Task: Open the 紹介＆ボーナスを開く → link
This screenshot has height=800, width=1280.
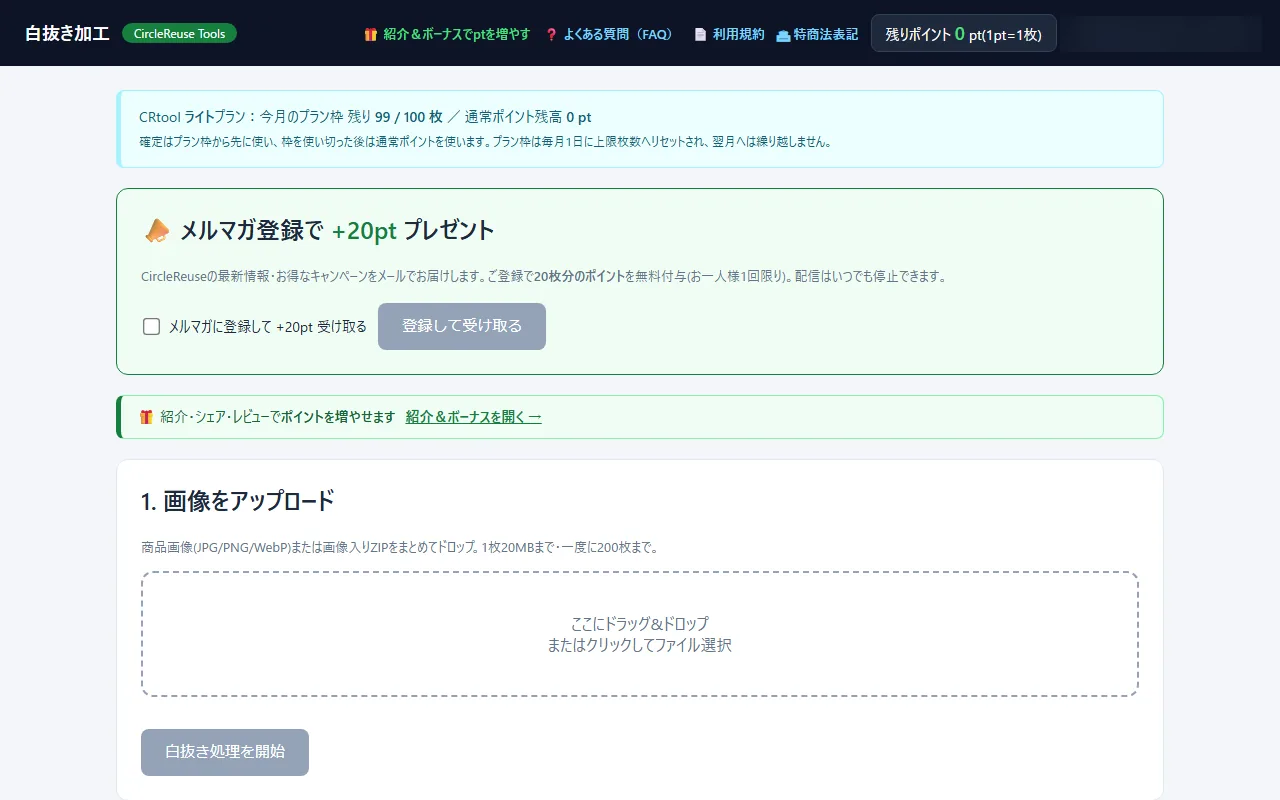Action: [474, 417]
